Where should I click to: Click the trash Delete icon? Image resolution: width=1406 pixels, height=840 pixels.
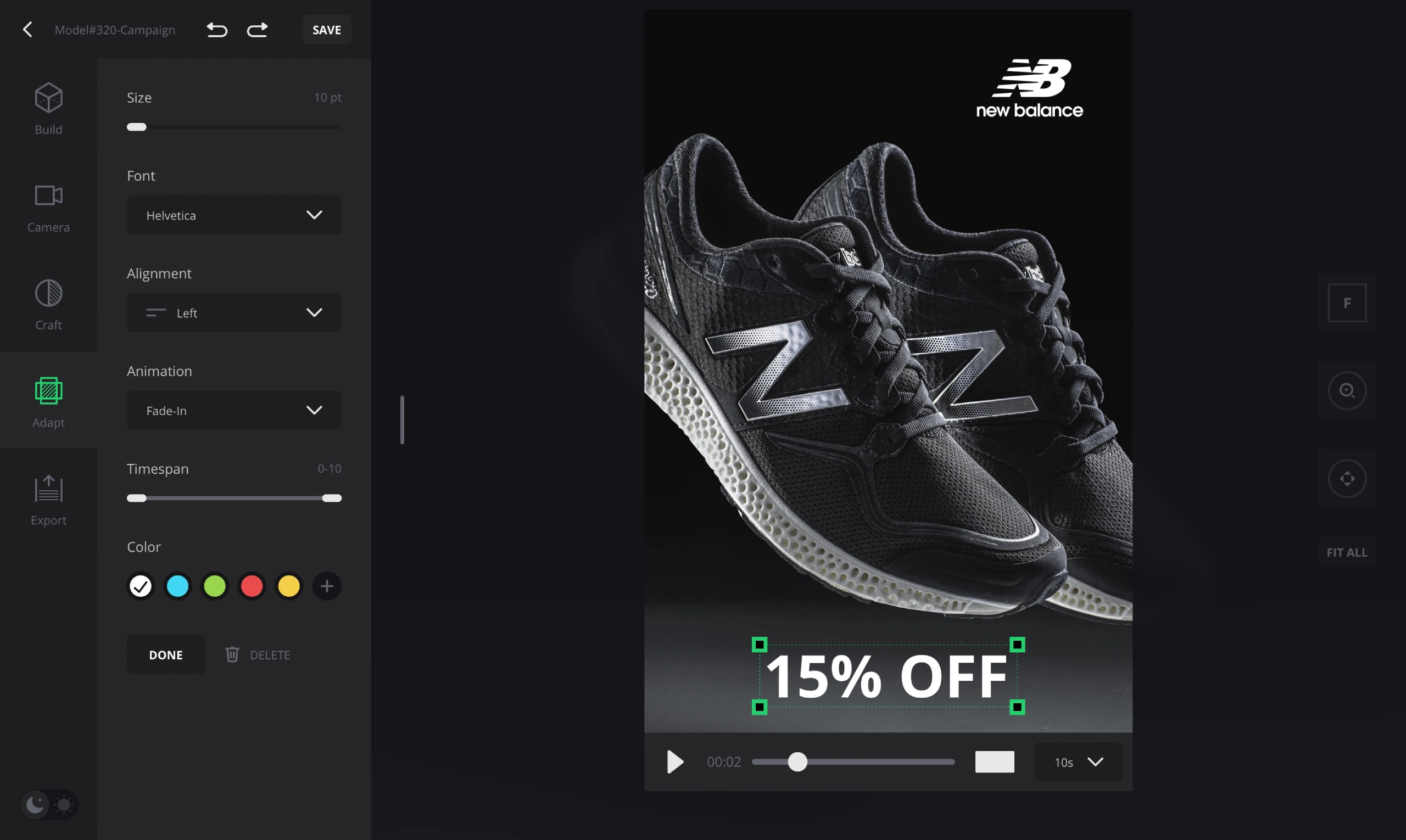click(232, 654)
